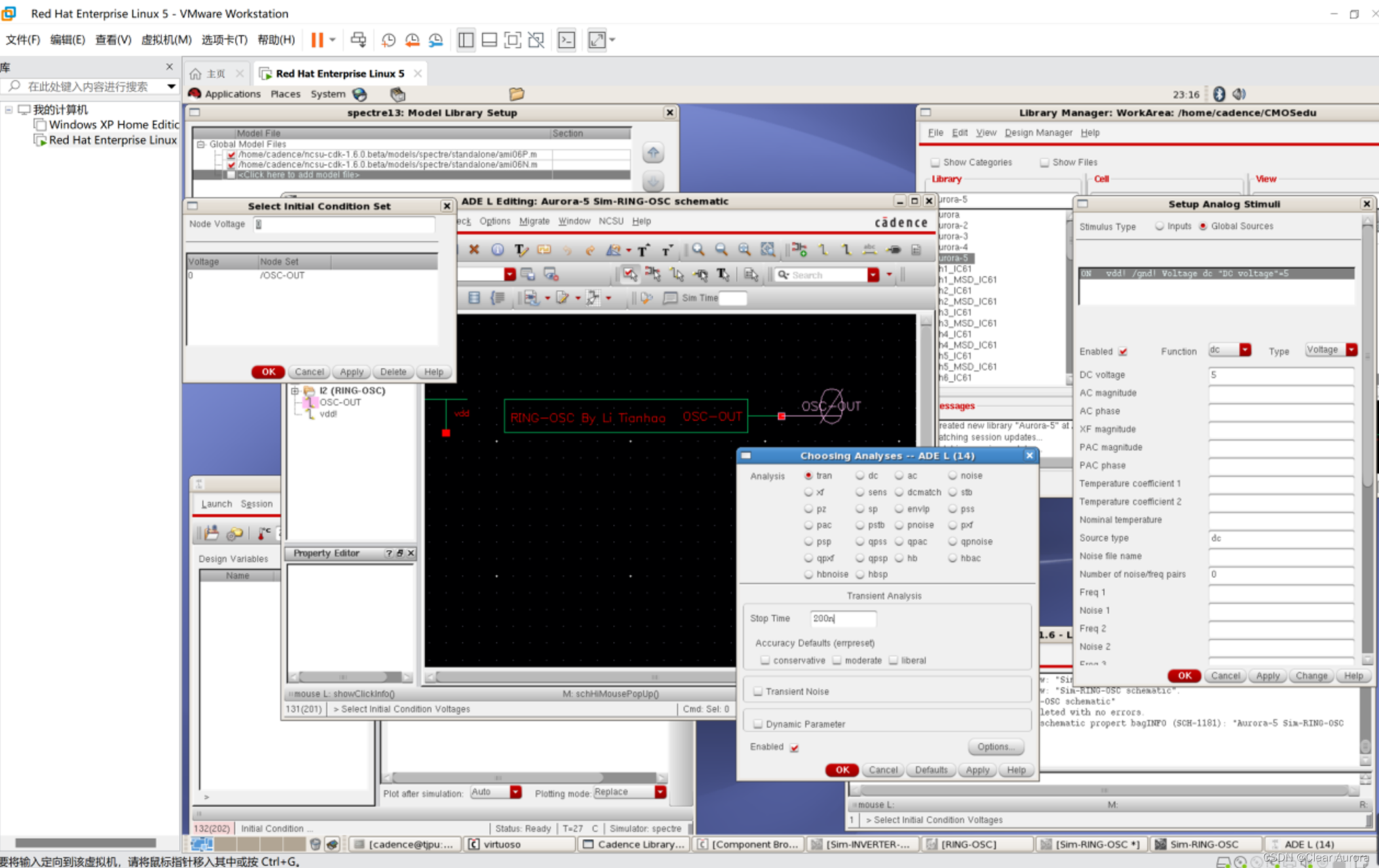The image size is (1379, 868).
Task: Click the VMware full screen icon
Action: pyautogui.click(x=513, y=40)
